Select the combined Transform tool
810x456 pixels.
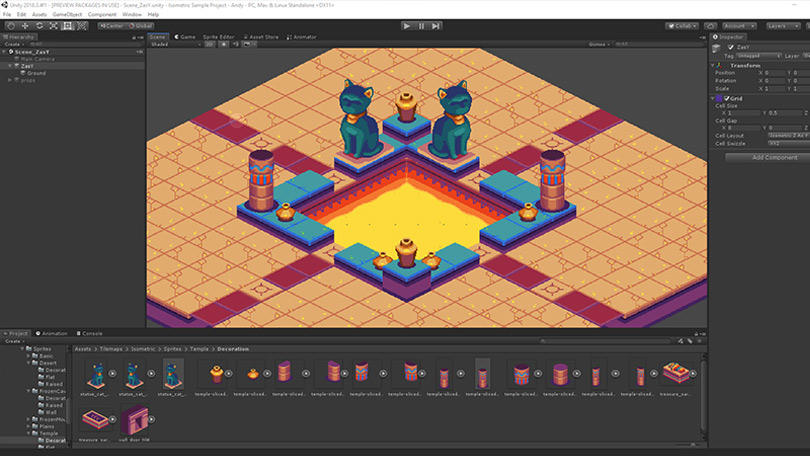point(82,26)
